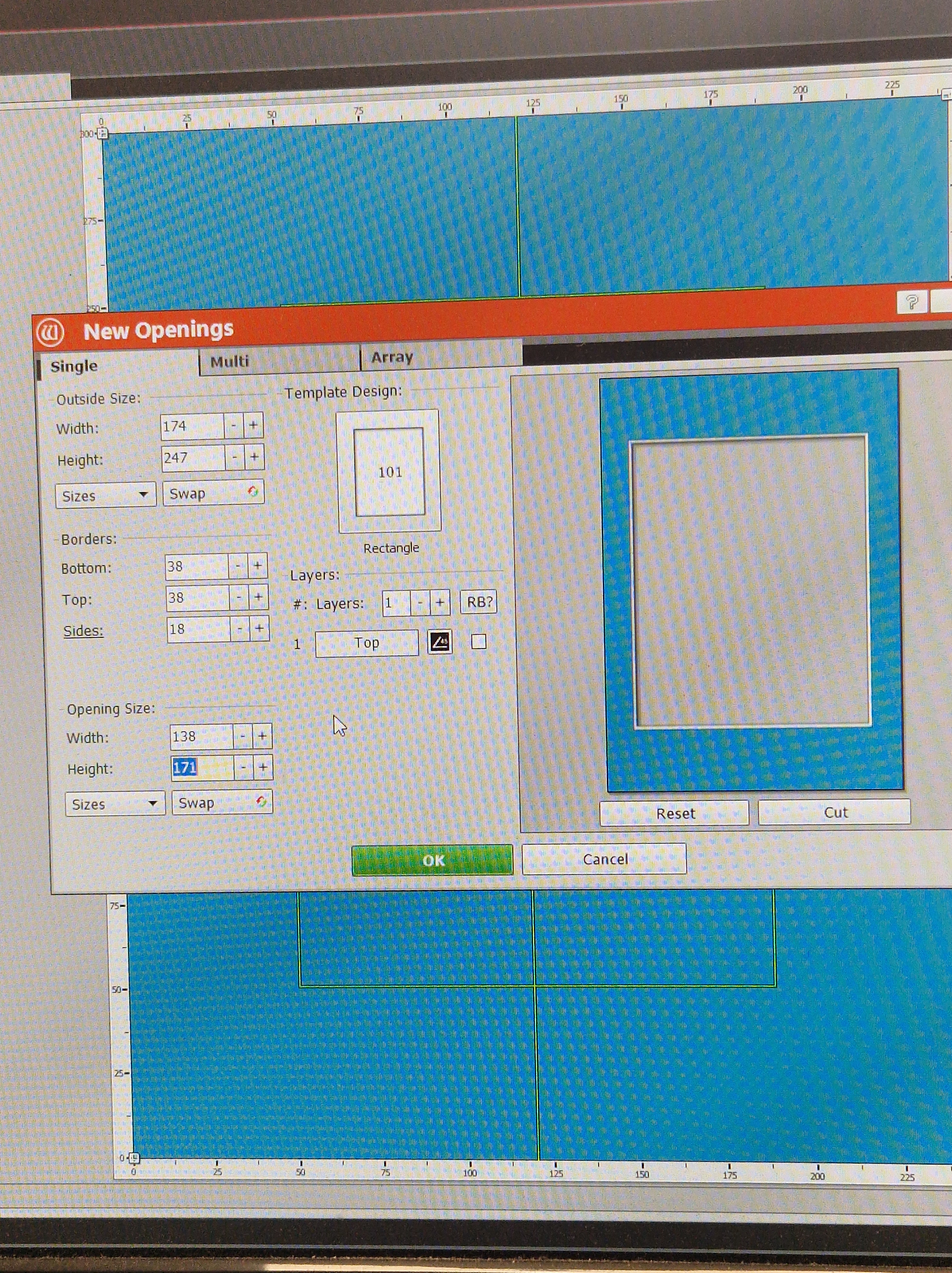
Task: Click the Opening Size Width input field
Action: click(x=201, y=737)
